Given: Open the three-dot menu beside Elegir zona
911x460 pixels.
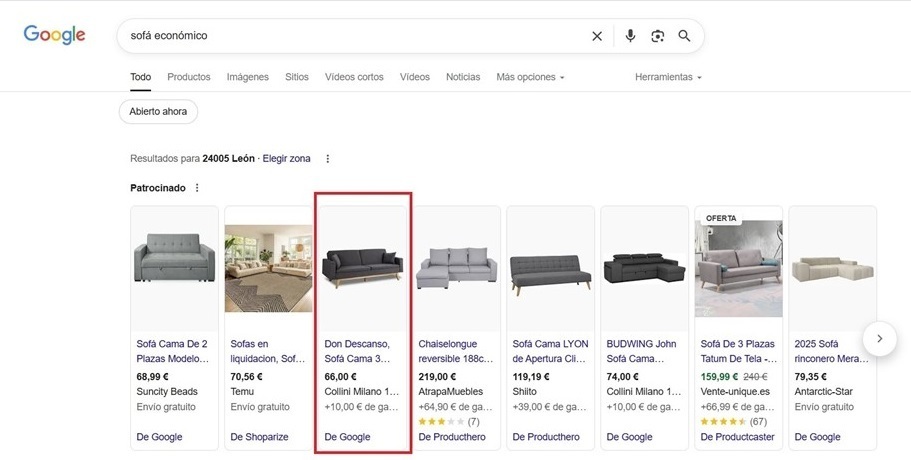Looking at the screenshot, I should point(327,158).
